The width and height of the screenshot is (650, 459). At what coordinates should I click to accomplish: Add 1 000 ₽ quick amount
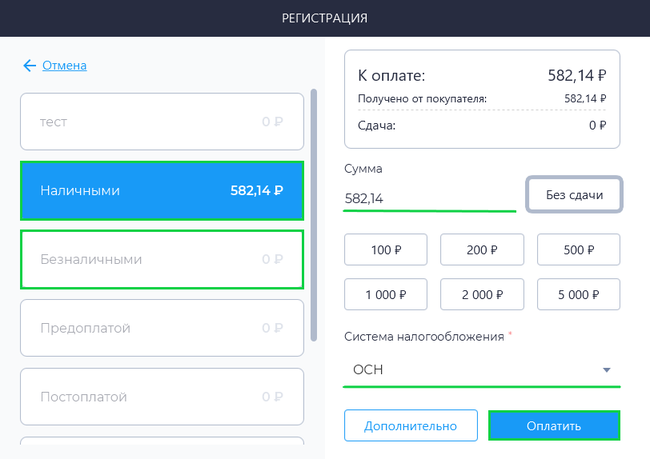[x=386, y=294]
